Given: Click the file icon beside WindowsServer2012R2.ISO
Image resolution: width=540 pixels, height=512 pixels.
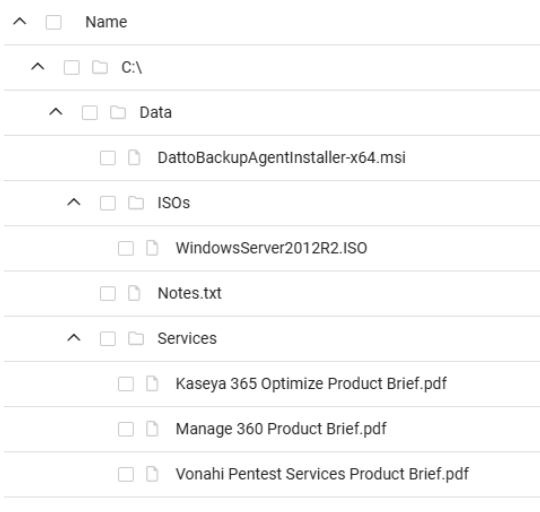Looking at the screenshot, I should tap(152, 248).
